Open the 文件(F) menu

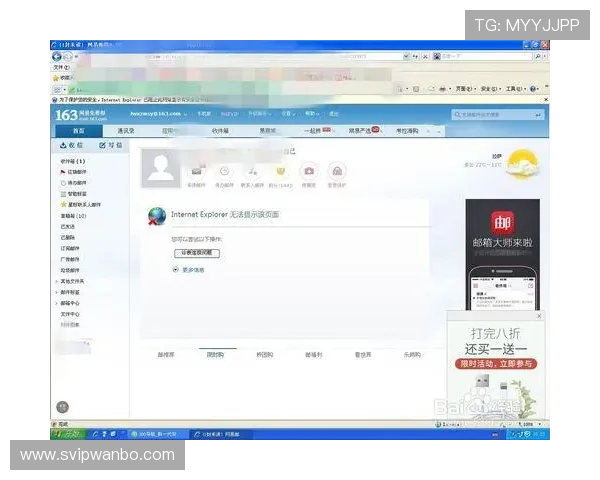coord(61,68)
